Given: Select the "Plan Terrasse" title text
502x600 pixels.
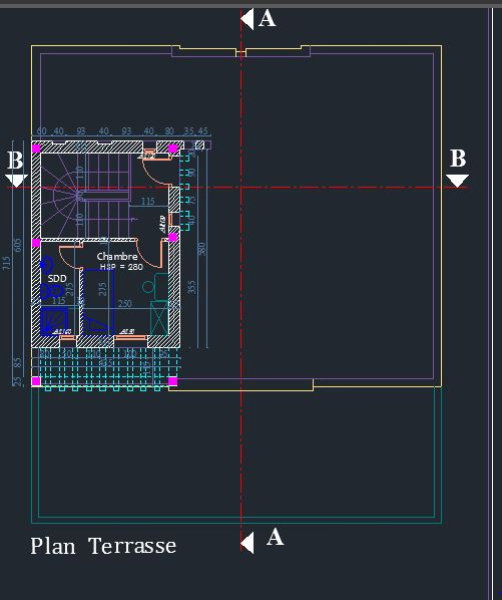Looking at the screenshot, I should pos(103,546).
